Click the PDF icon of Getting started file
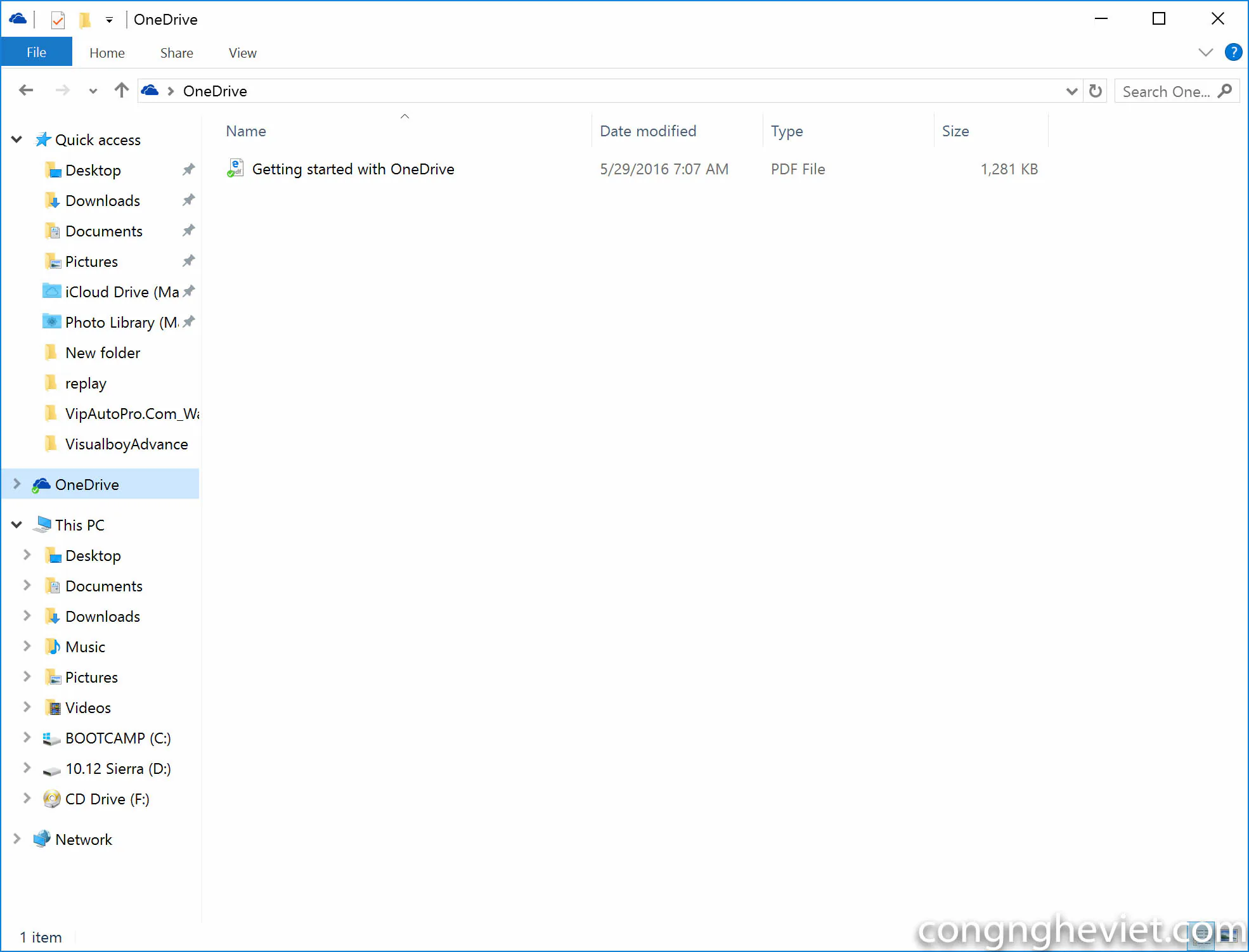The width and height of the screenshot is (1249, 952). [x=235, y=169]
